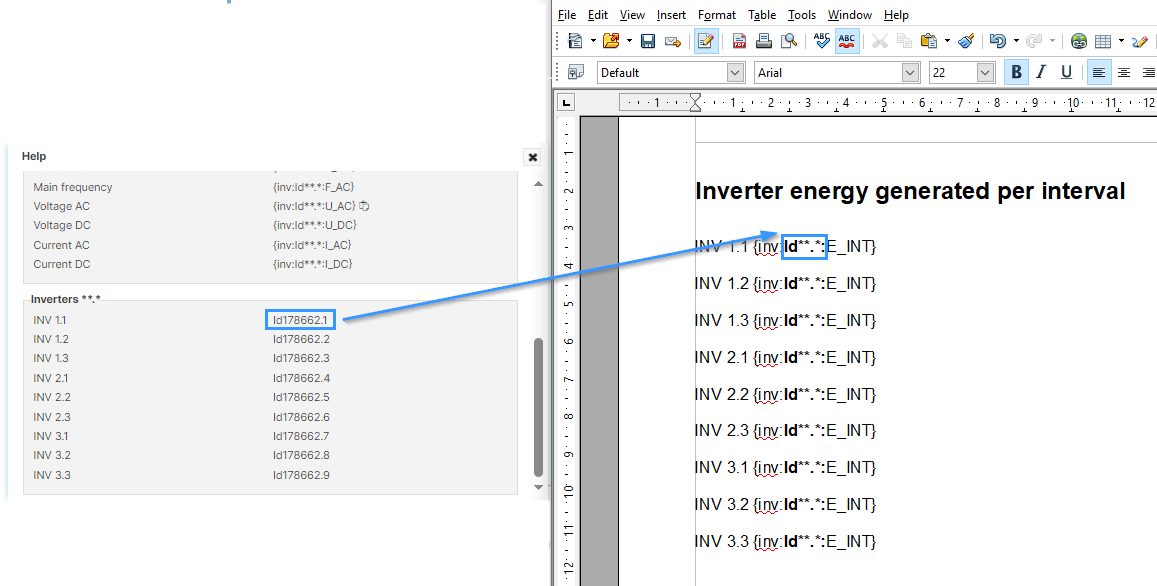Insert a hyperlink
The image size is (1157, 586).
click(1078, 41)
